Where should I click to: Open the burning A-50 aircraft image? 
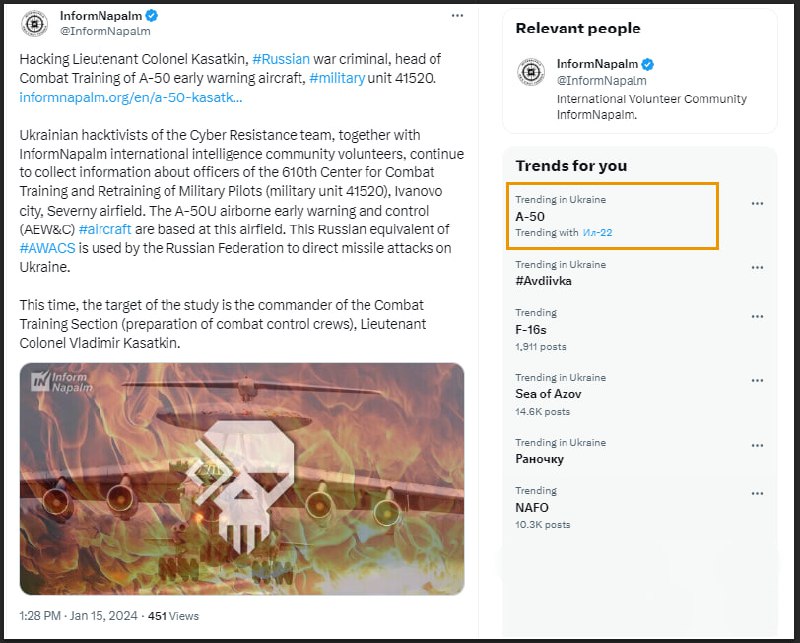[242, 478]
